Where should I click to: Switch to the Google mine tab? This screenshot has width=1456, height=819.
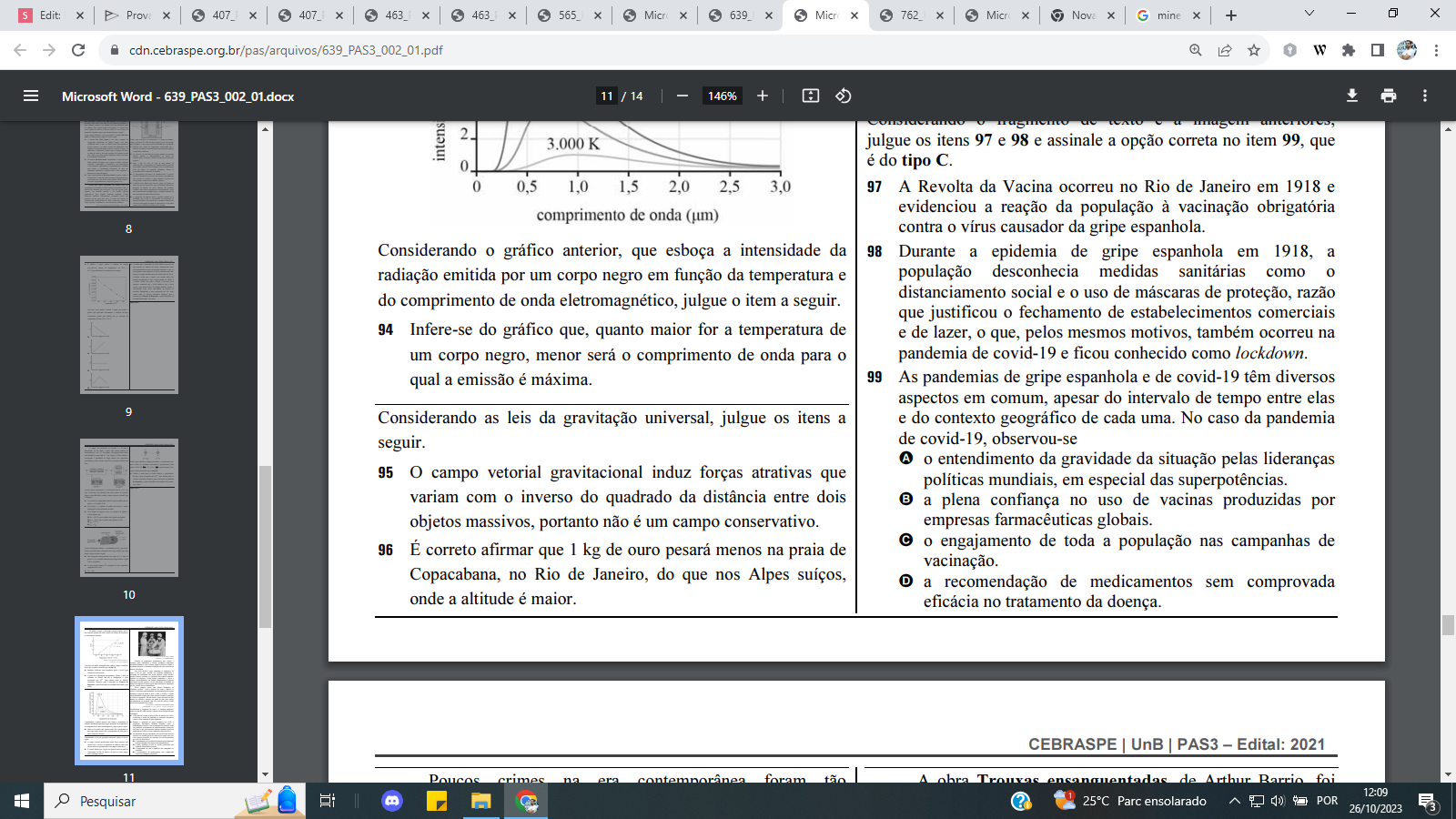coord(1169,15)
